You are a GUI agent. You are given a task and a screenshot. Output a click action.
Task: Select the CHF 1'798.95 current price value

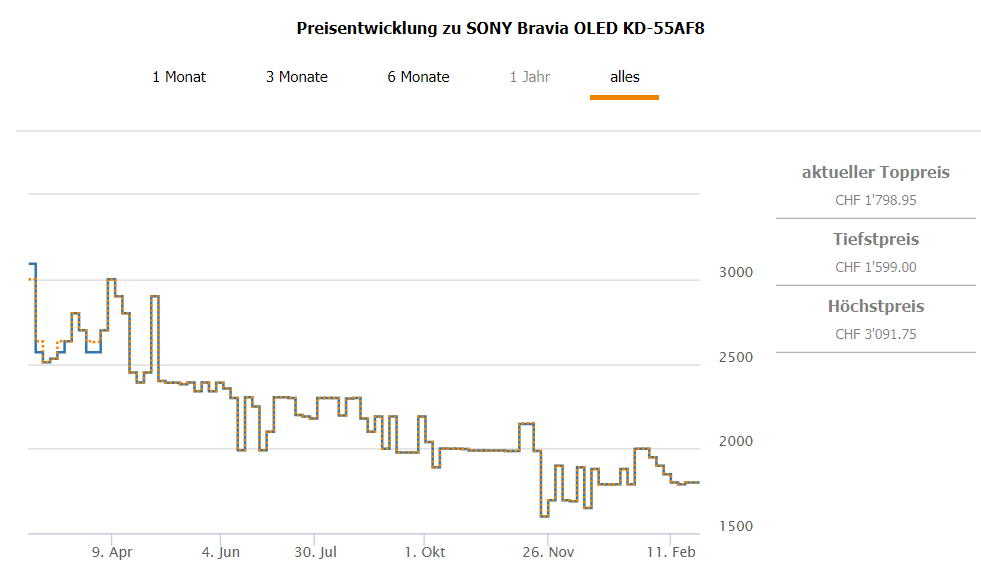[x=876, y=200]
